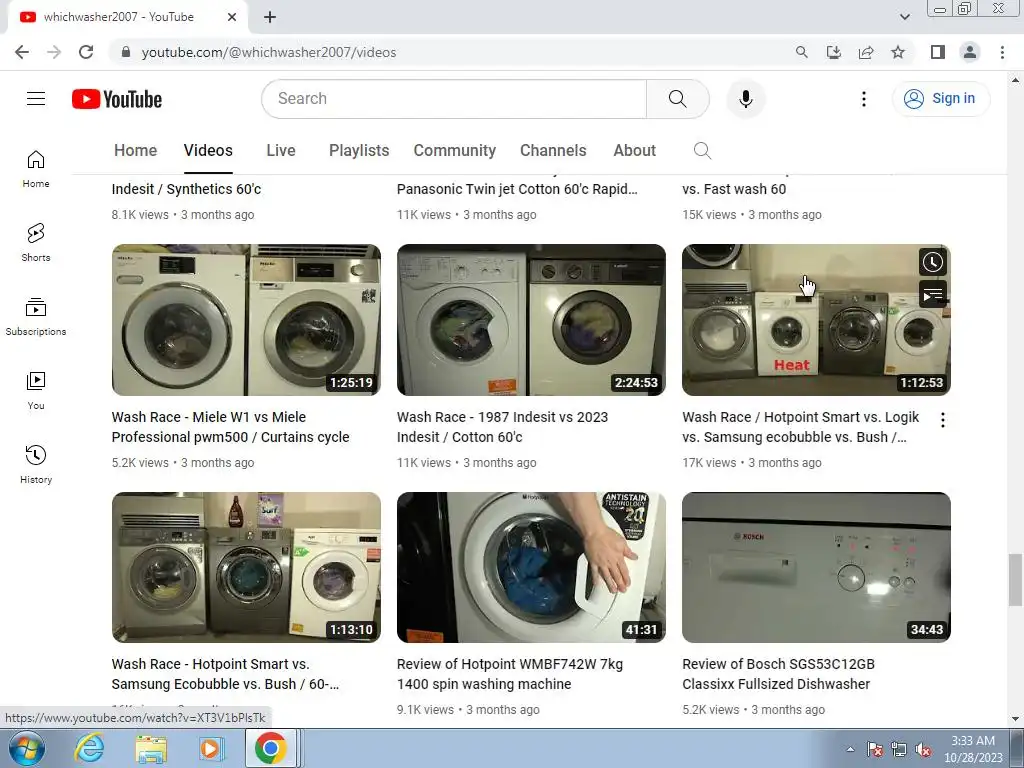Screen dimensions: 1024x768
Task: Play the three-washer race thumbnail 1:13:10
Action: click(x=246, y=568)
